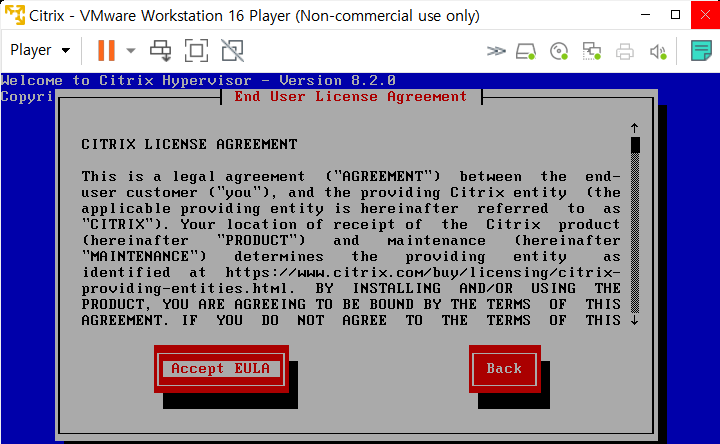Open the green message log icon

(x=701, y=51)
